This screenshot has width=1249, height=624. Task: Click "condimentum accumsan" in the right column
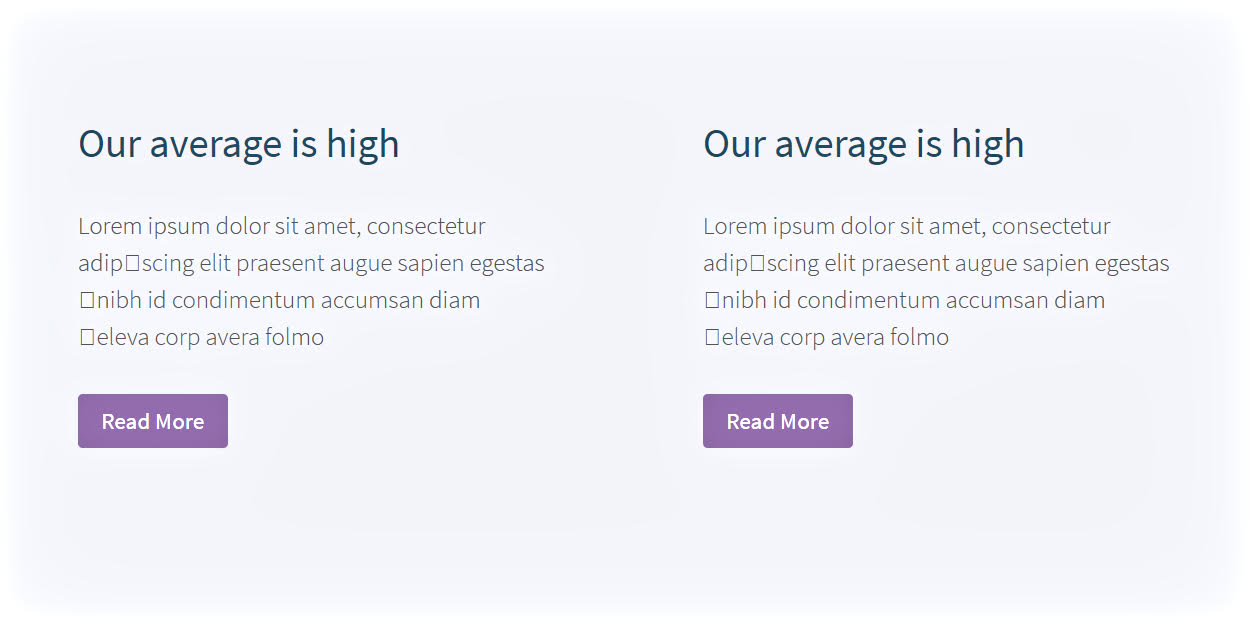(922, 301)
